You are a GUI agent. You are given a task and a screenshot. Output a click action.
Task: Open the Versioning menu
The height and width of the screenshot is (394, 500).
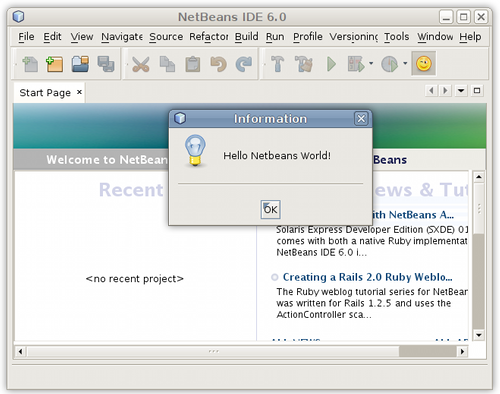click(354, 36)
